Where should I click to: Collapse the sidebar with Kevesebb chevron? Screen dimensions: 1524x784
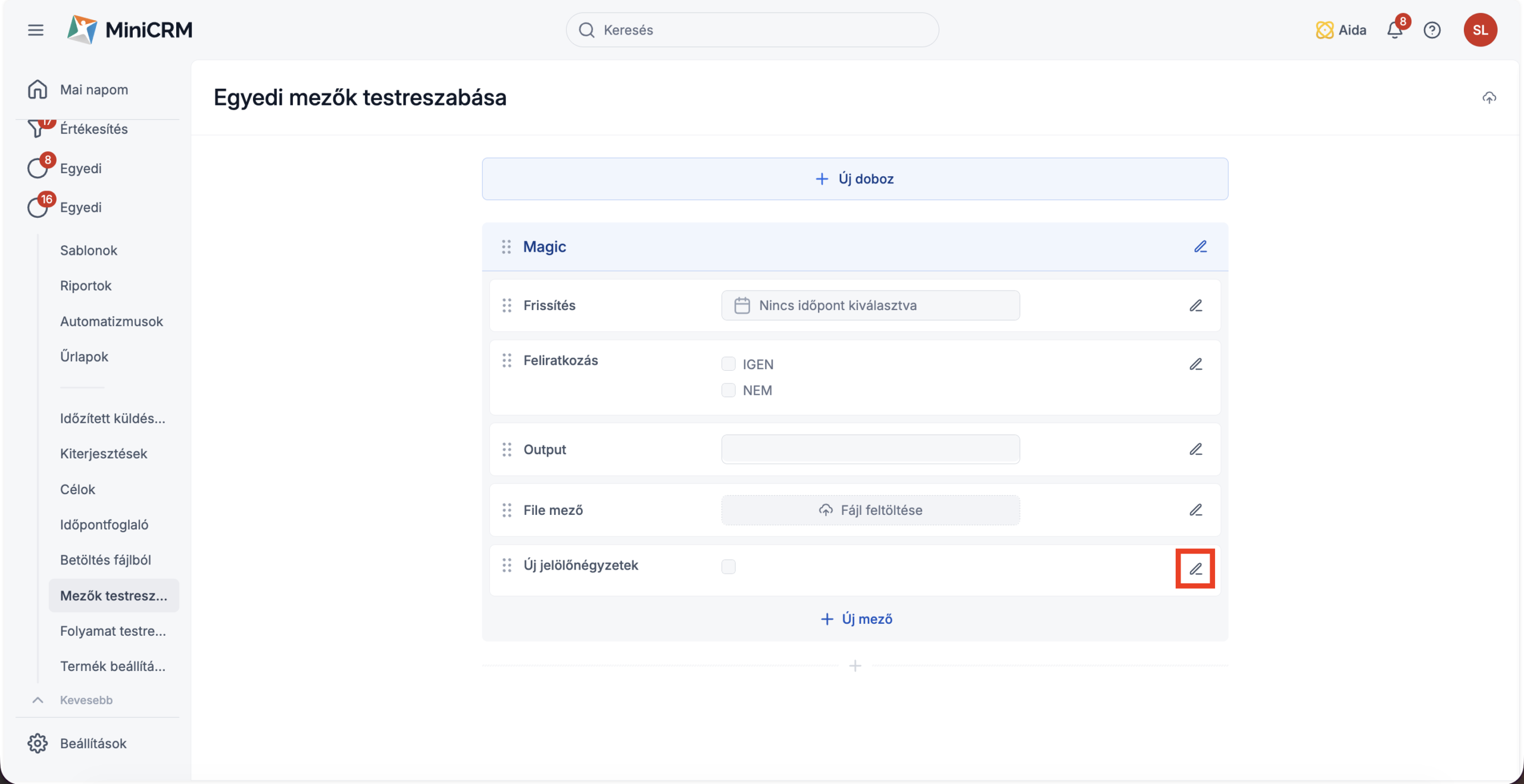38,700
